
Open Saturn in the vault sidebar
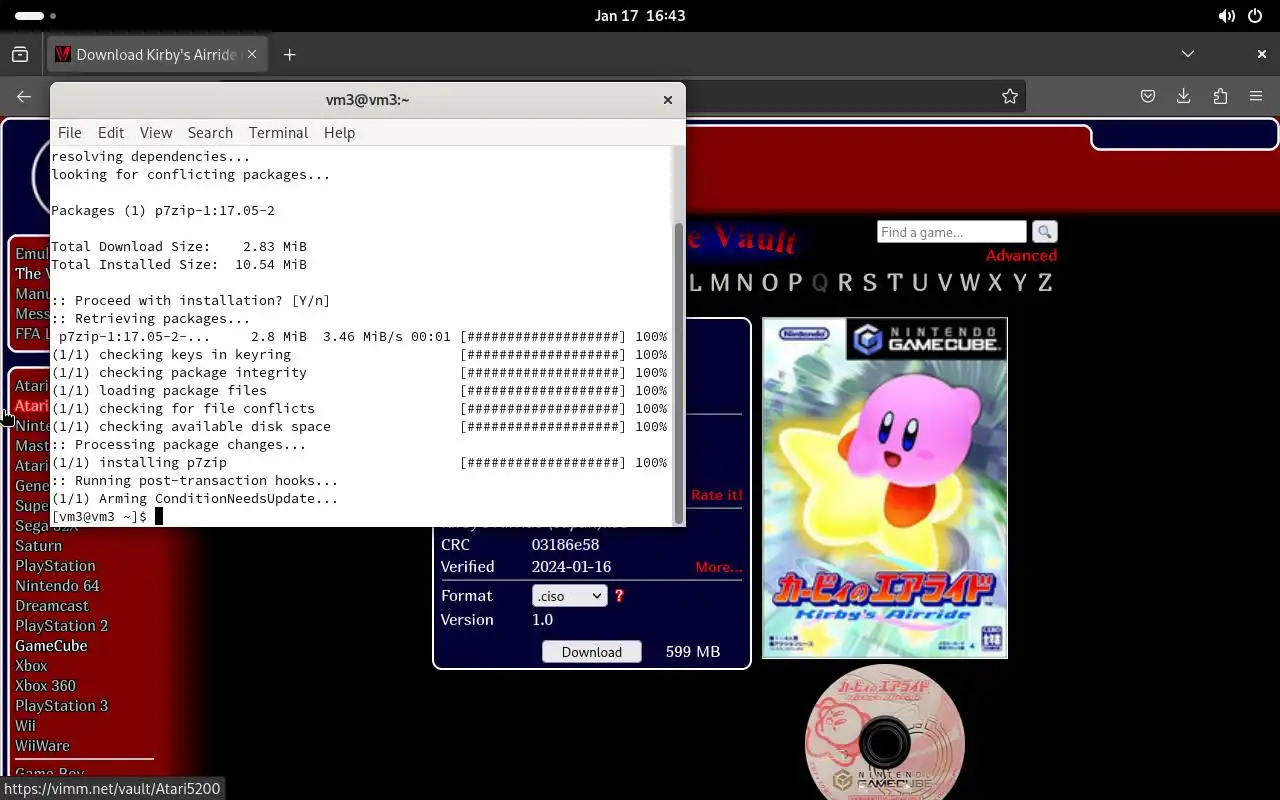coord(39,546)
